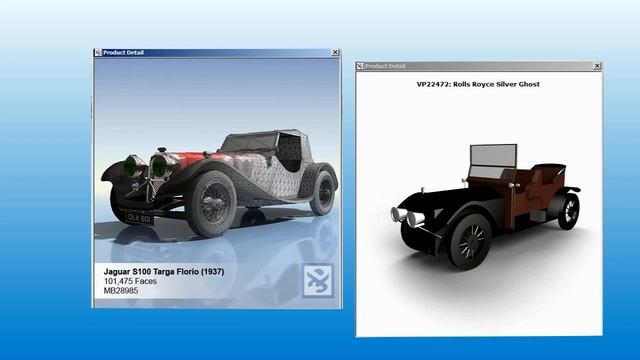This screenshot has width=640, height=360.
Task: Click 'Product Detail' title of Rolls Royce window
Action: (385, 66)
